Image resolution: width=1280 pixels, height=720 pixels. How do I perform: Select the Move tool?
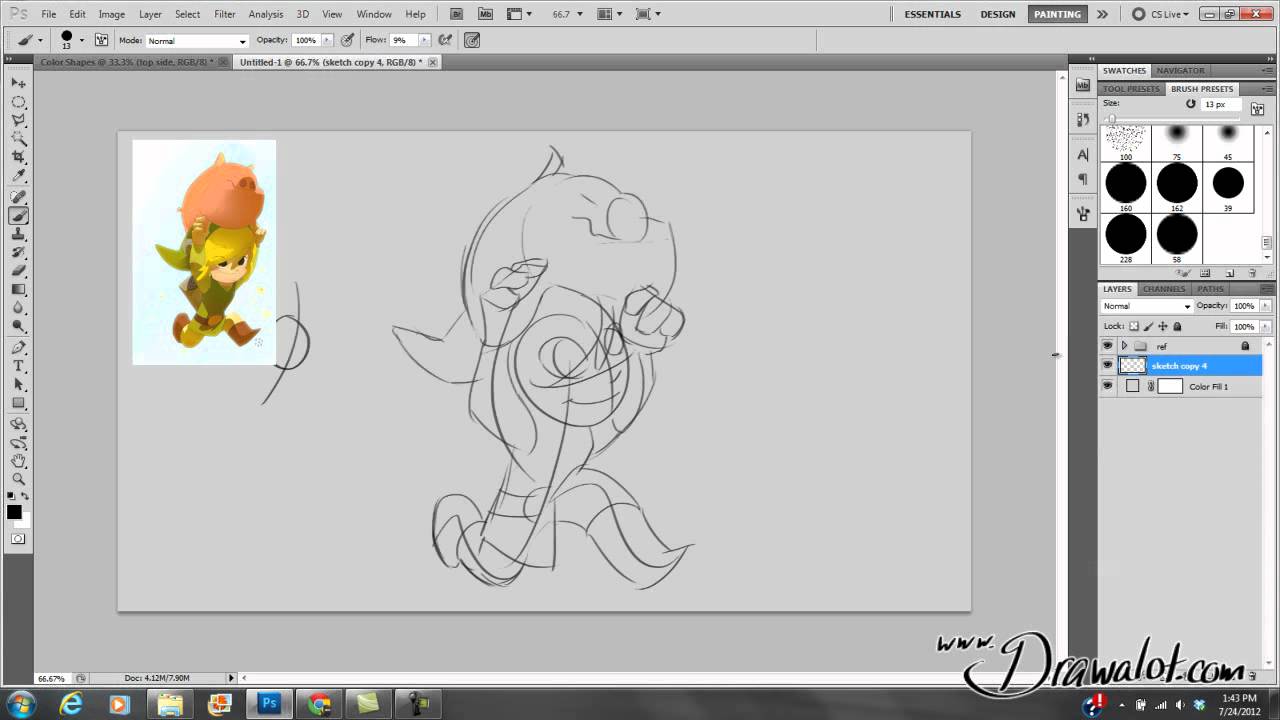pyautogui.click(x=18, y=83)
